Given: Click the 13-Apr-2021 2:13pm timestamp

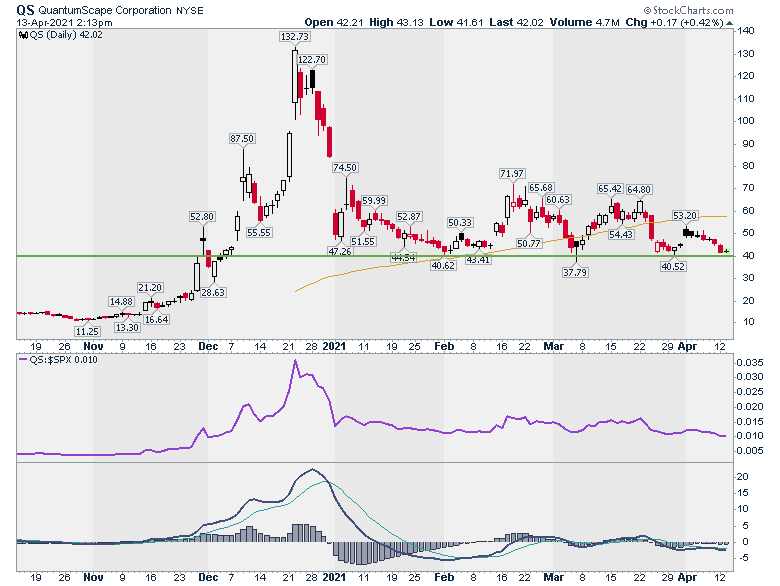Looking at the screenshot, I should click(x=64, y=23).
